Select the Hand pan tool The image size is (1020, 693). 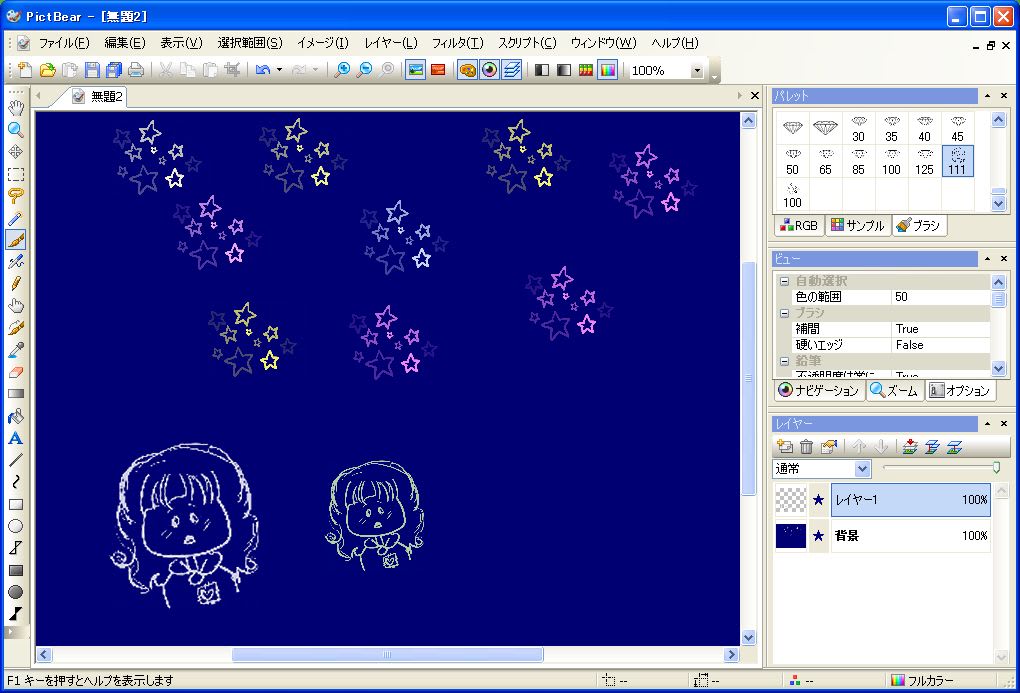click(x=16, y=107)
